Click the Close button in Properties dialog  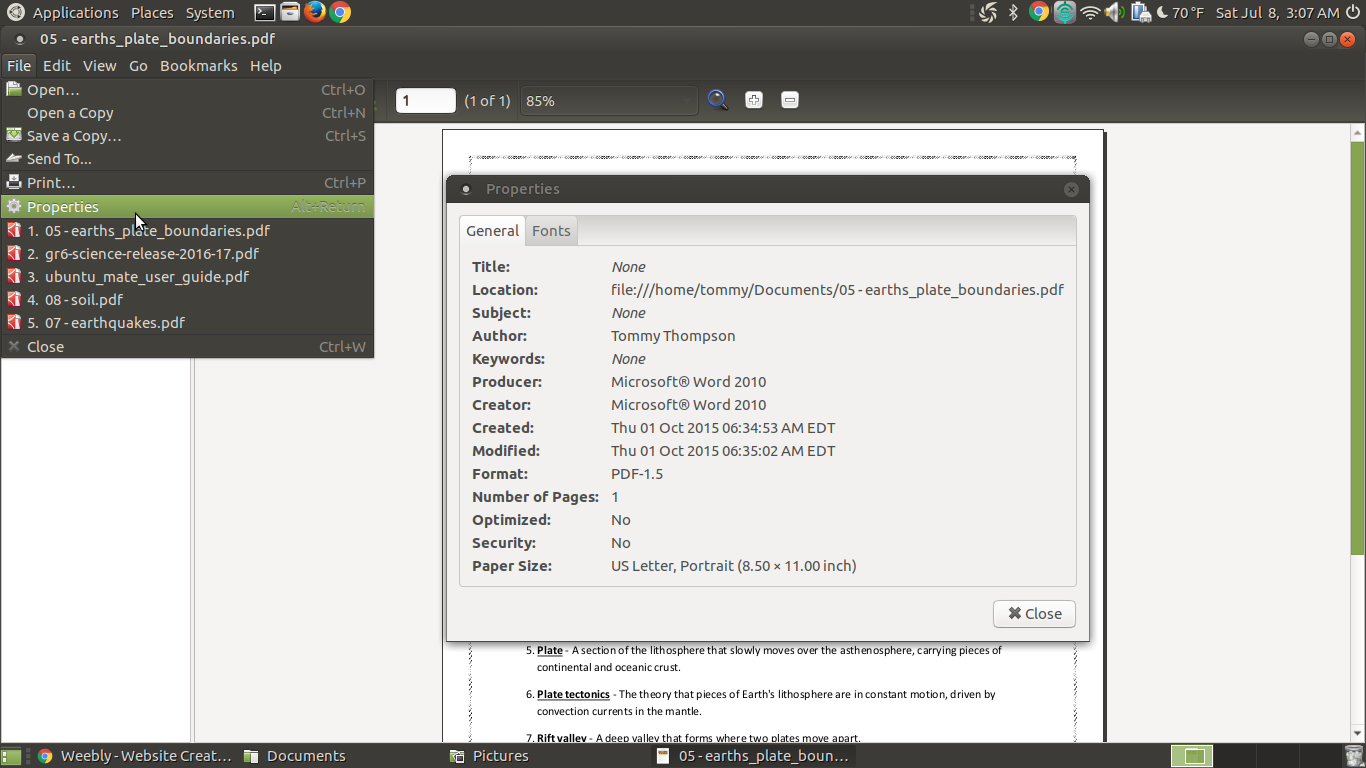(x=1034, y=614)
